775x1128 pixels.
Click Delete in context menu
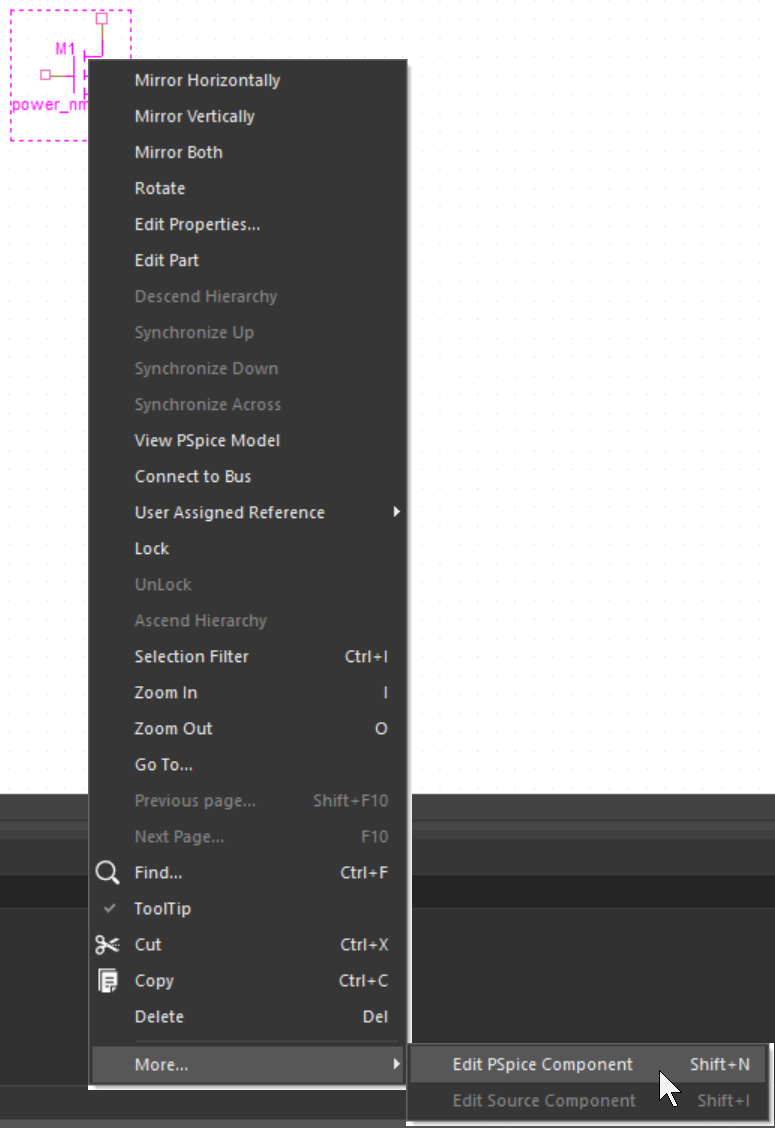tap(159, 1017)
